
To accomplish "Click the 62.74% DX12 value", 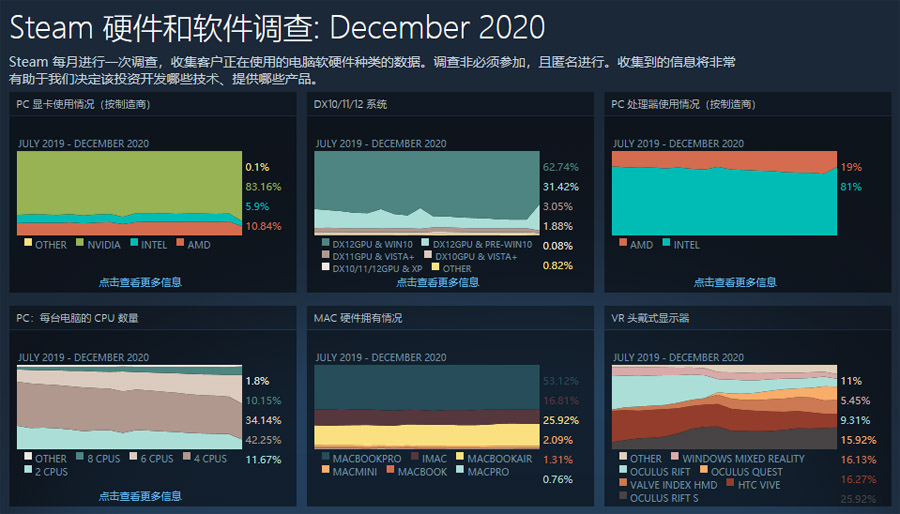I will [x=561, y=168].
